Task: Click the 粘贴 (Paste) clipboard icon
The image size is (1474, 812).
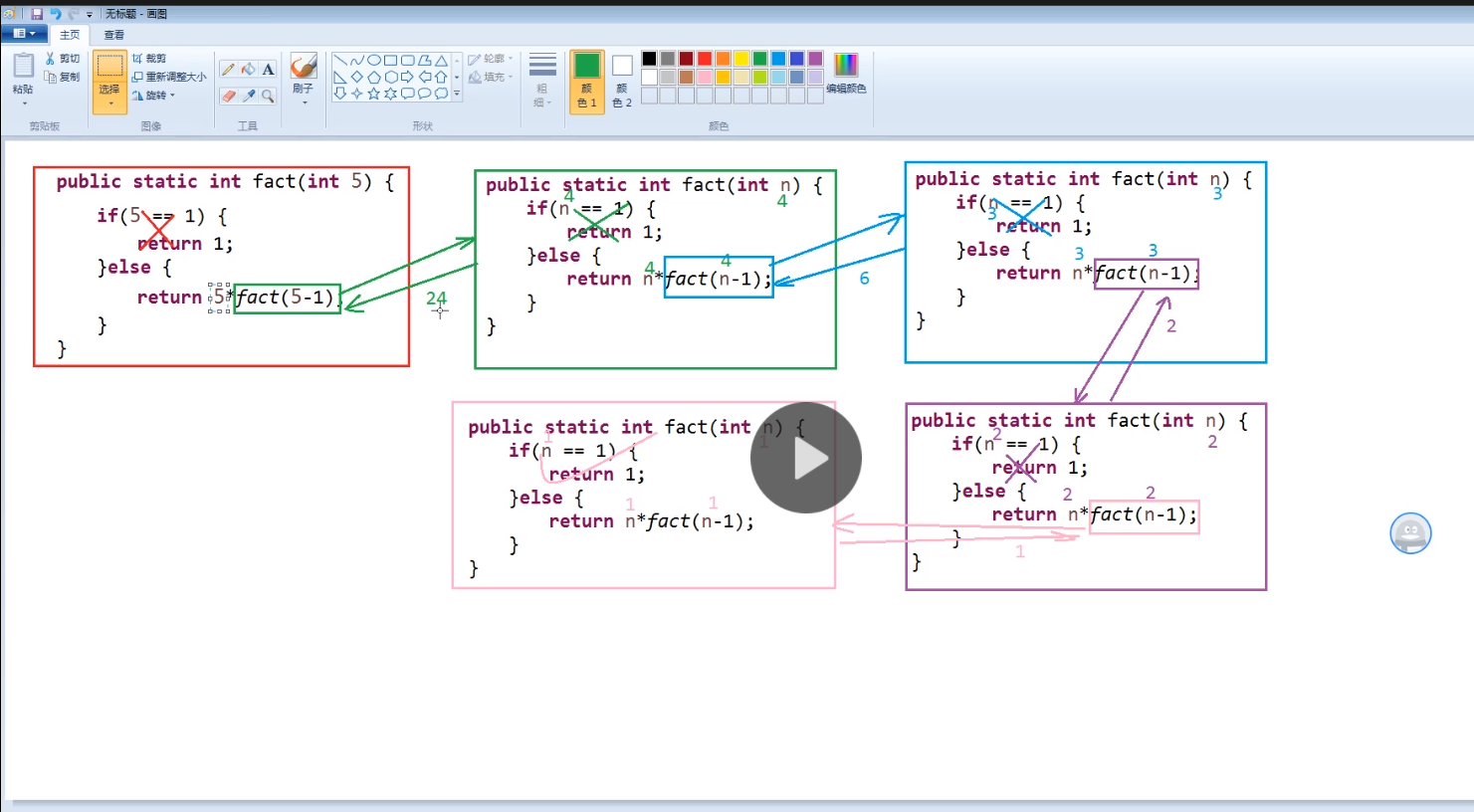Action: coord(23,66)
